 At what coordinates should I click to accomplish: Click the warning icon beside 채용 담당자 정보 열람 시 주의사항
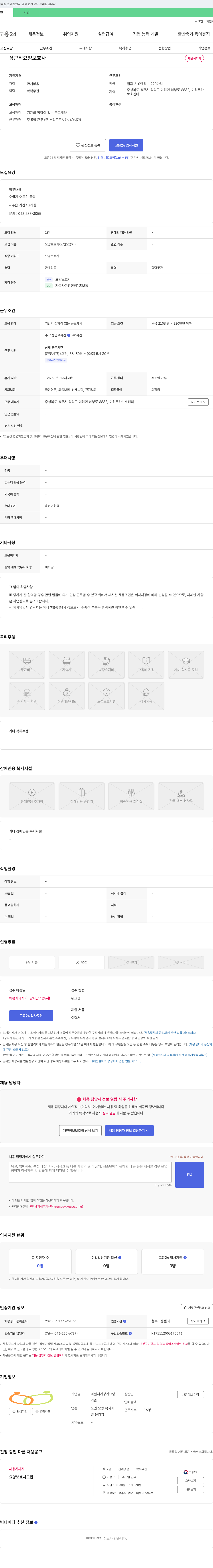click(79, 1099)
